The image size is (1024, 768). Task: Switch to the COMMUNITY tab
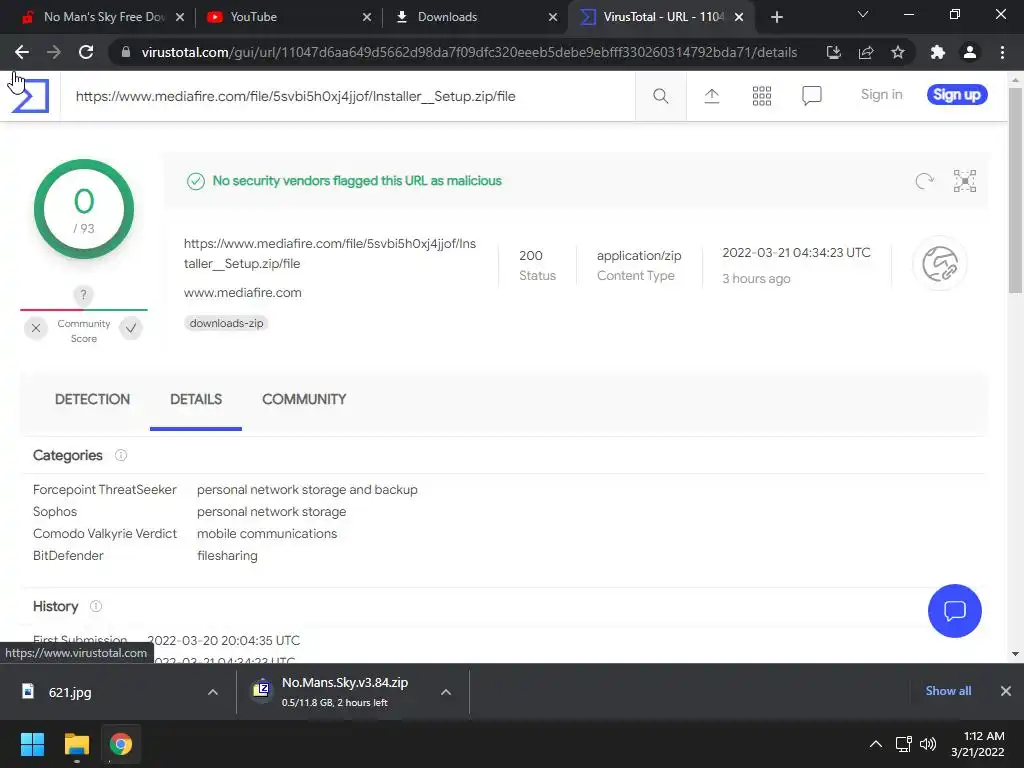[304, 399]
